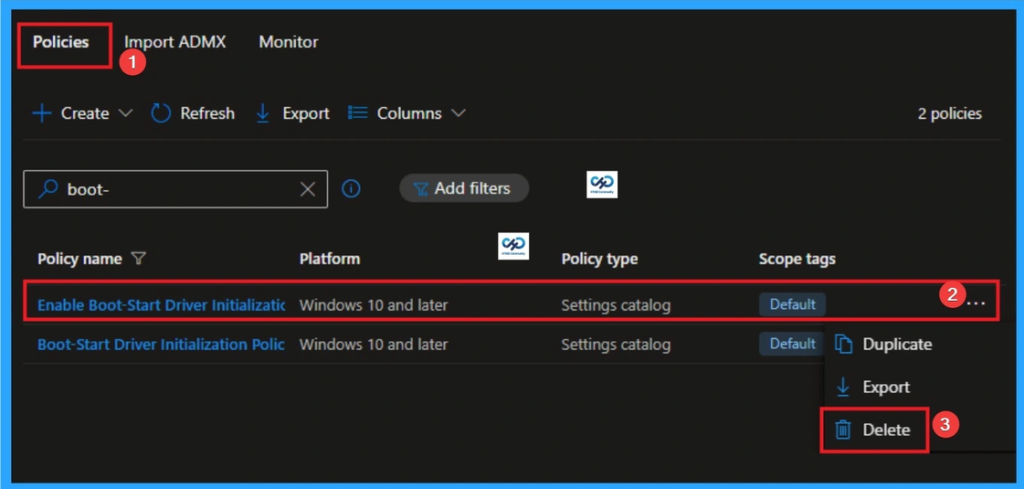1024x489 pixels.
Task: Sort by Policy name column header
Action: click(x=80, y=259)
